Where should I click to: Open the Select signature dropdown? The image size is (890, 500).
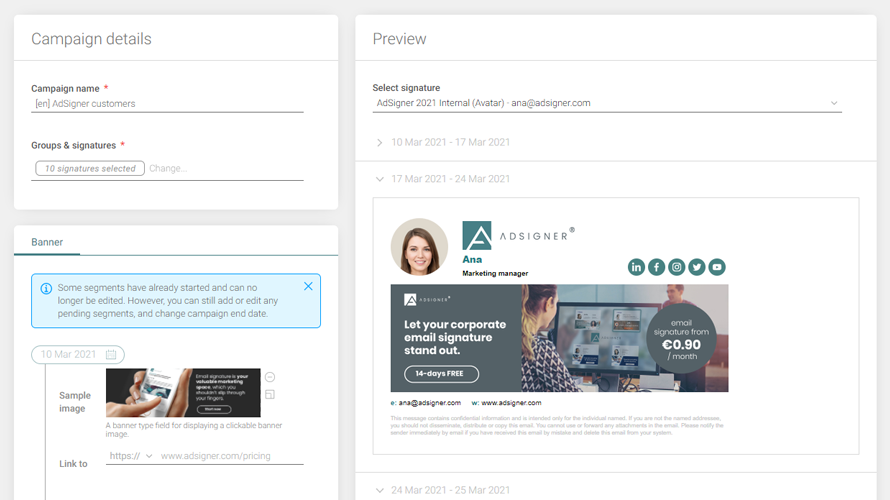point(607,103)
